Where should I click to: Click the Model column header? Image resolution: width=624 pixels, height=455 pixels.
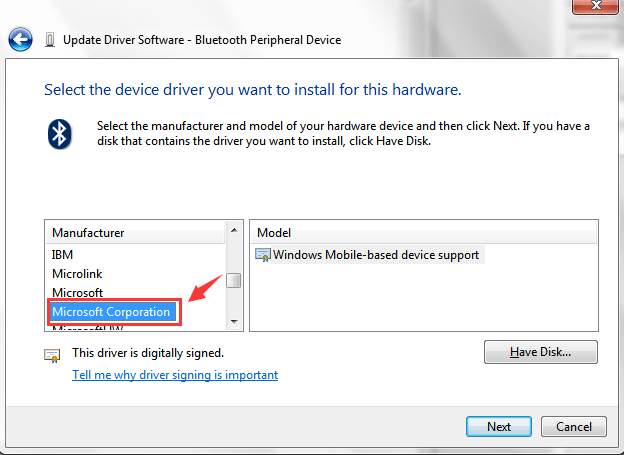pyautogui.click(x=424, y=232)
